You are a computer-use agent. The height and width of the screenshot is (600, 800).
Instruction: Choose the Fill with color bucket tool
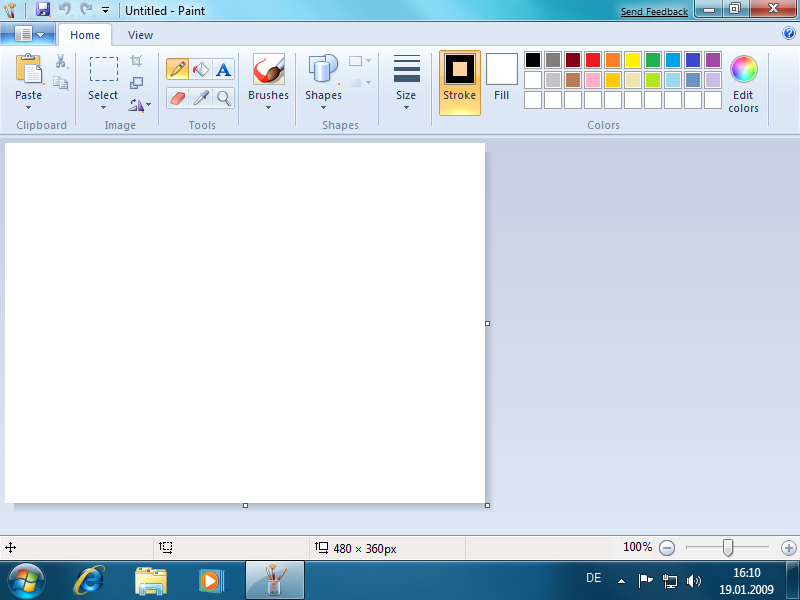(200, 69)
